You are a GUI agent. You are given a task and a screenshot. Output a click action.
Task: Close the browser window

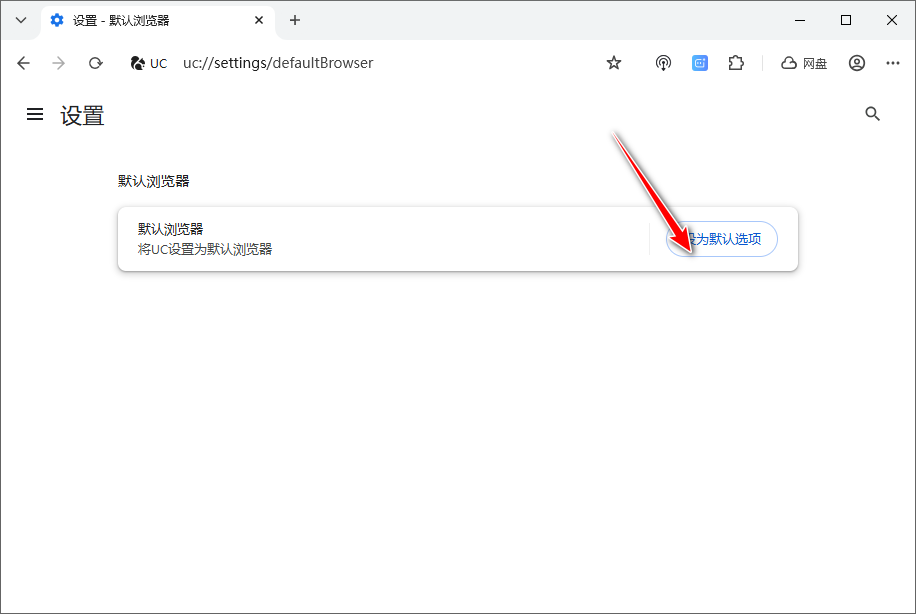[891, 20]
